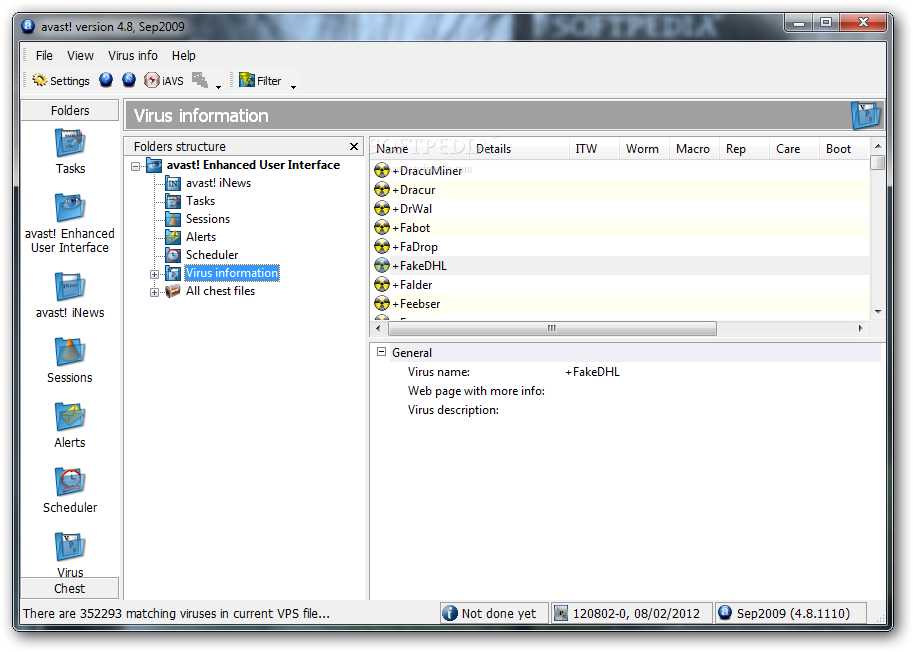Open the File menu

(x=44, y=55)
